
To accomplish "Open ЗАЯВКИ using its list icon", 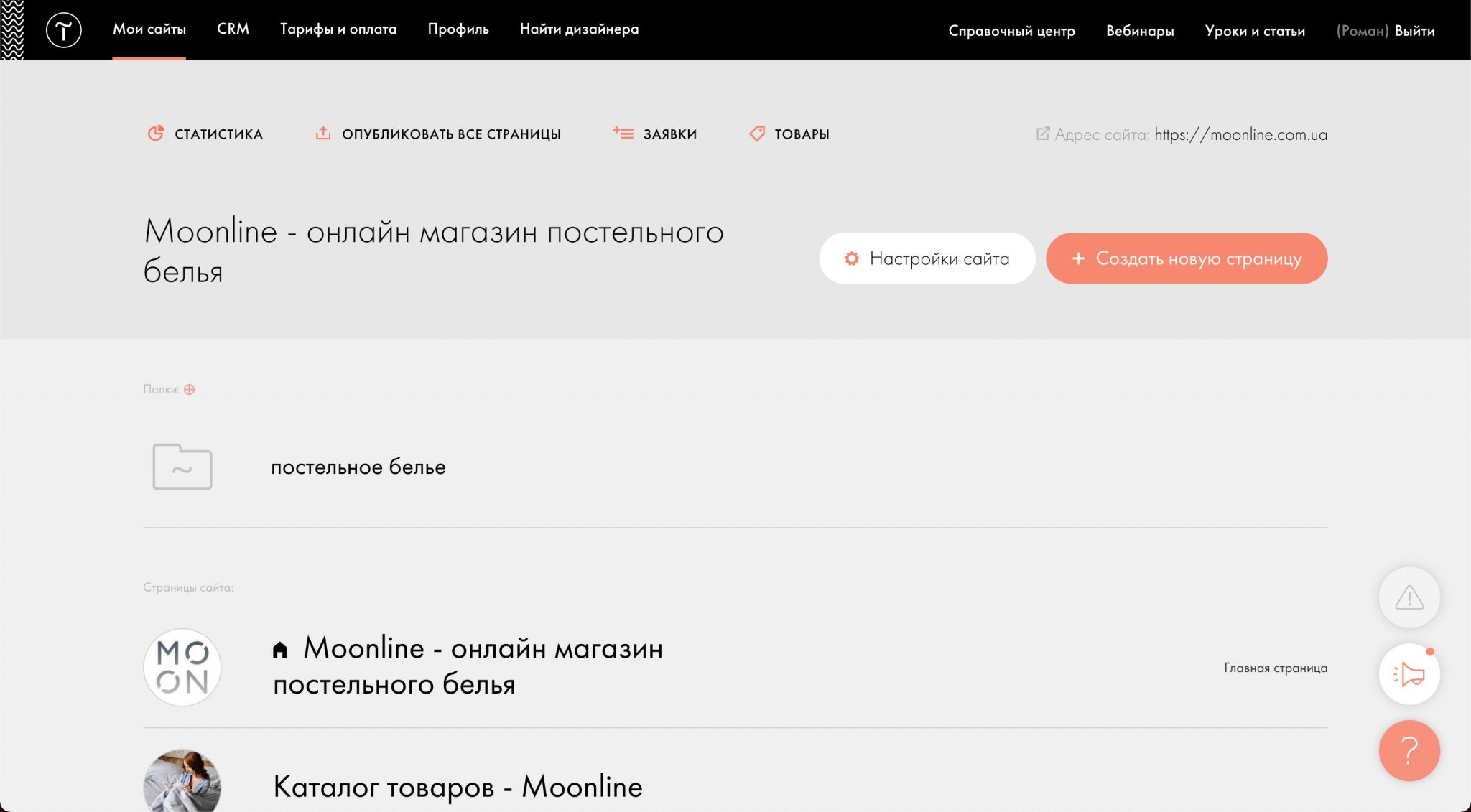I will [x=622, y=132].
